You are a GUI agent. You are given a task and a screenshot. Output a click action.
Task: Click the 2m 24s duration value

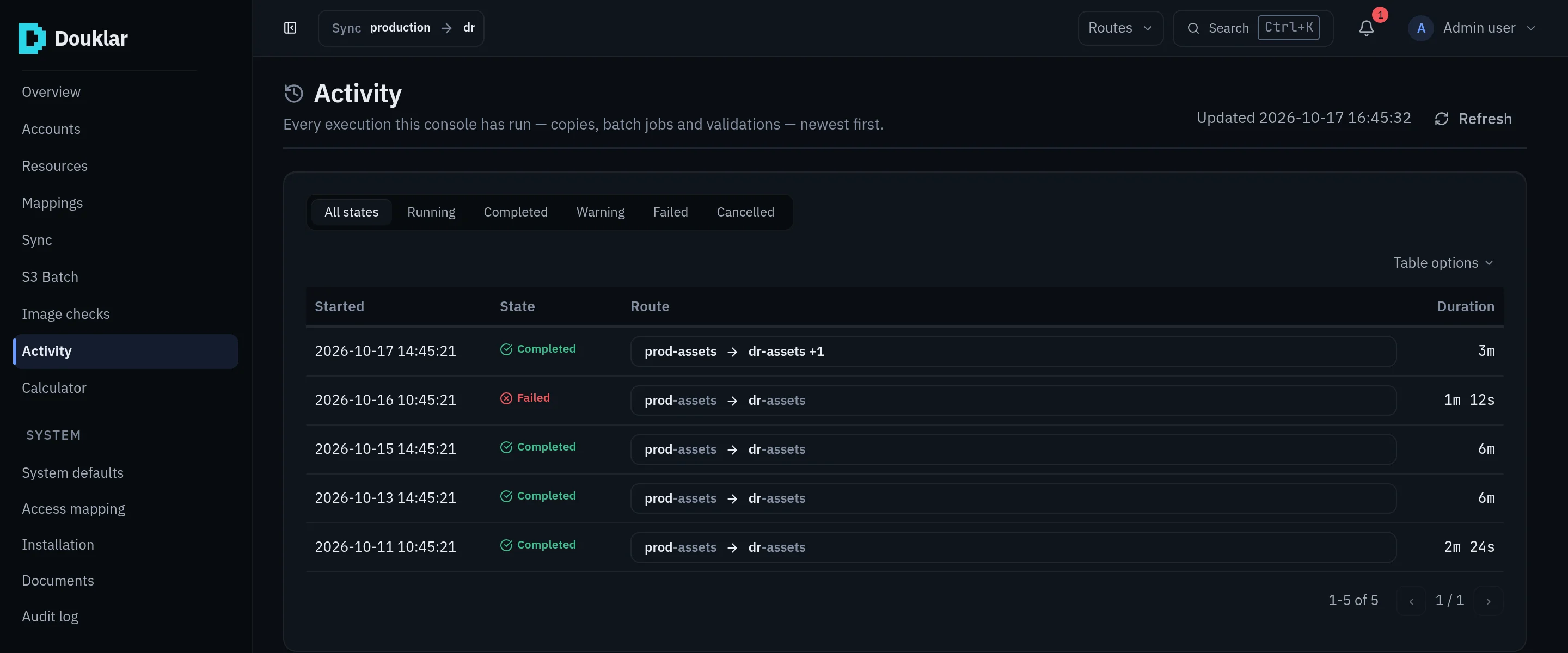click(x=1469, y=547)
